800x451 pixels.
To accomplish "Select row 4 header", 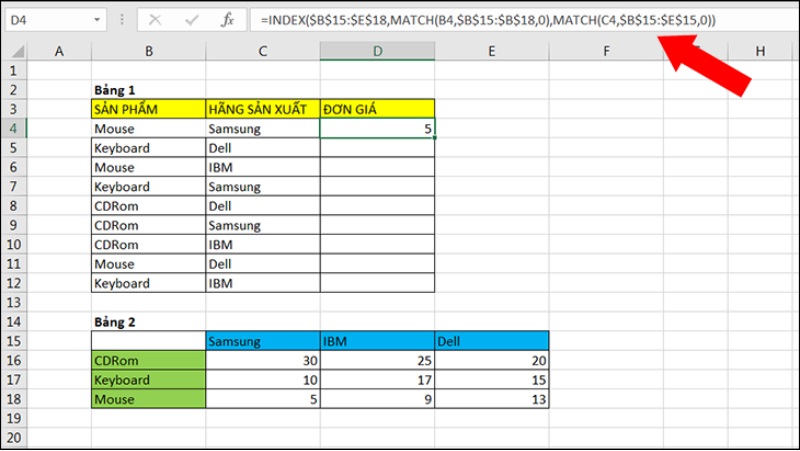I will 14,128.
